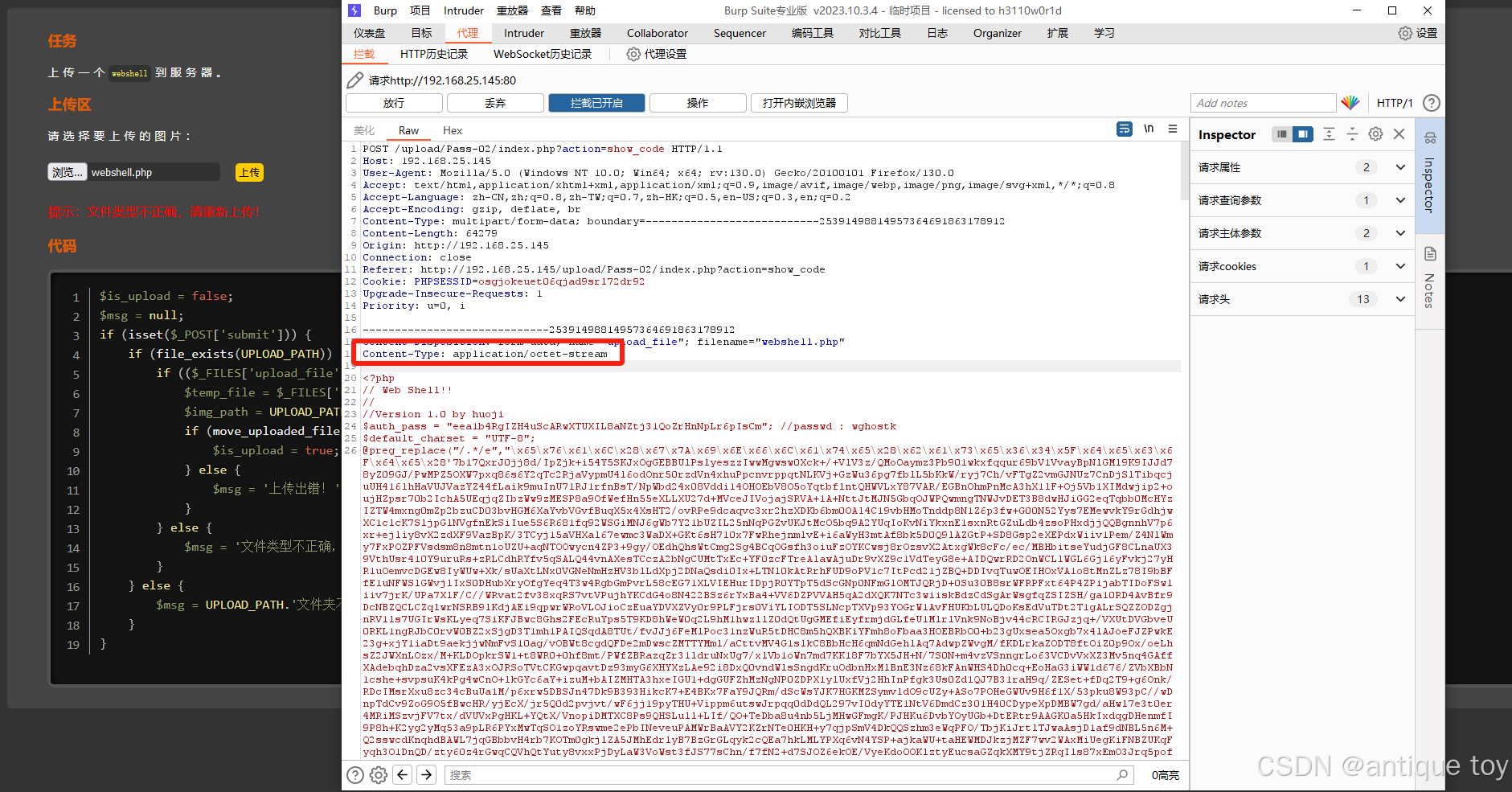Click 打开内嵌浏览器 button
Image resolution: width=1512 pixels, height=792 pixels.
coord(799,103)
